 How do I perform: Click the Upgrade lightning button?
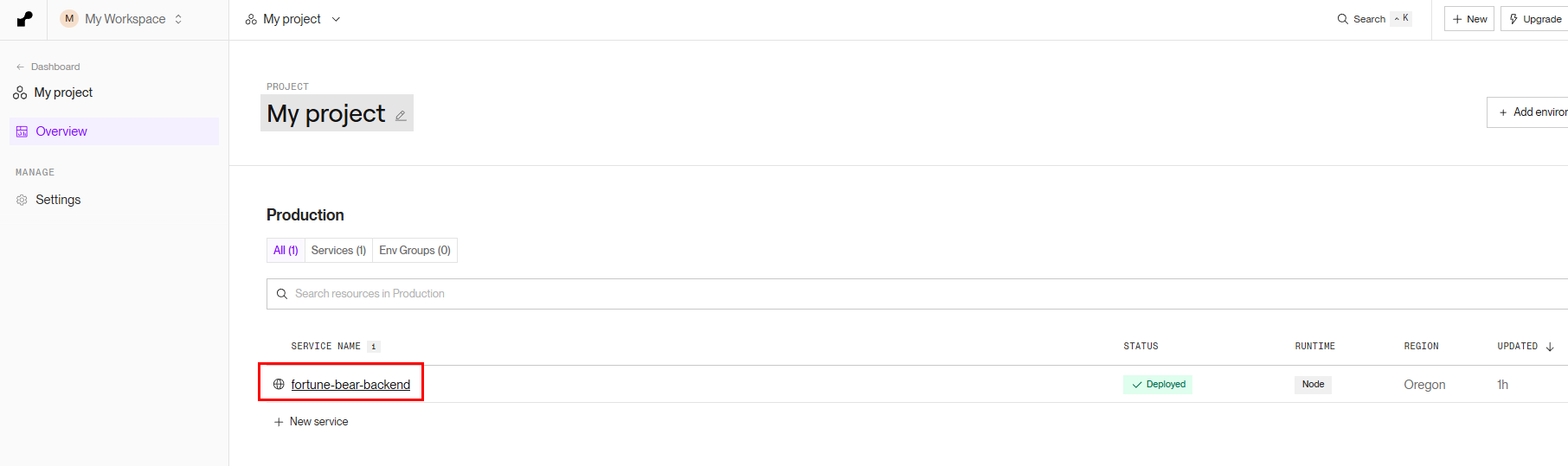coord(1535,19)
